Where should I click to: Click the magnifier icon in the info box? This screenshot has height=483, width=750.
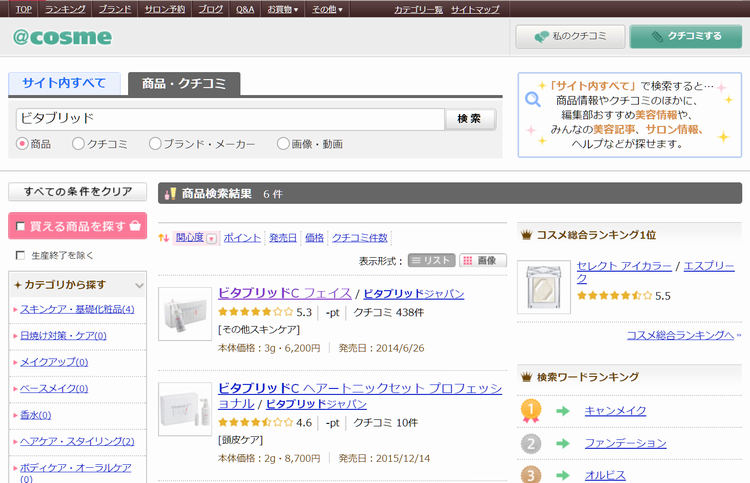[x=532, y=99]
